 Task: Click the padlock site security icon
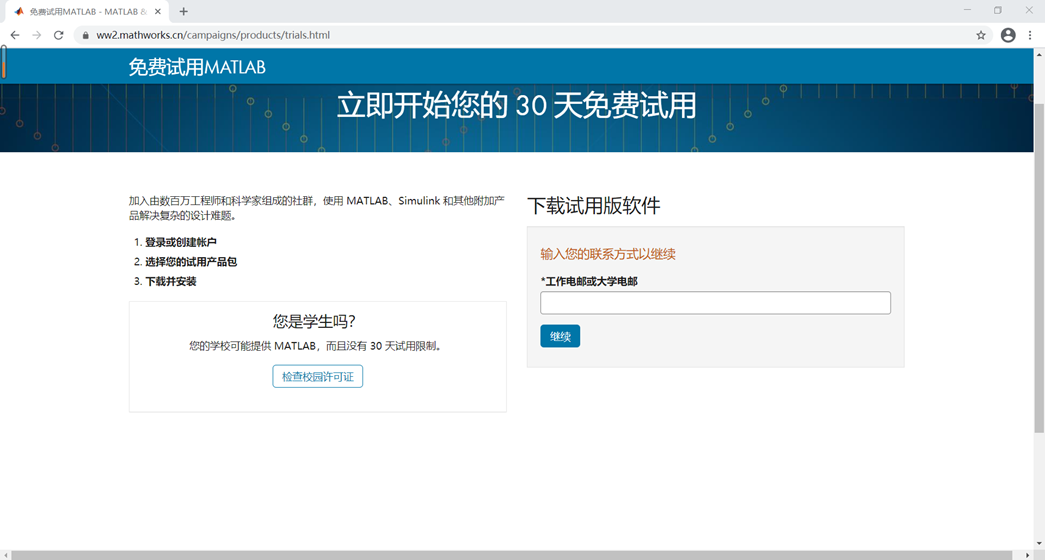(x=85, y=35)
